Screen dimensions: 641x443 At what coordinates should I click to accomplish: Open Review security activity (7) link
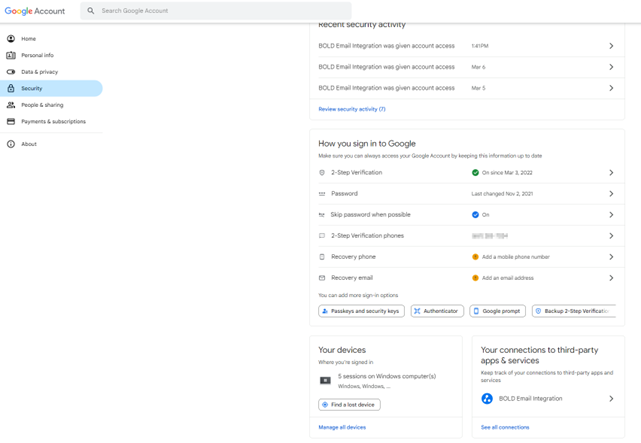tap(352, 109)
